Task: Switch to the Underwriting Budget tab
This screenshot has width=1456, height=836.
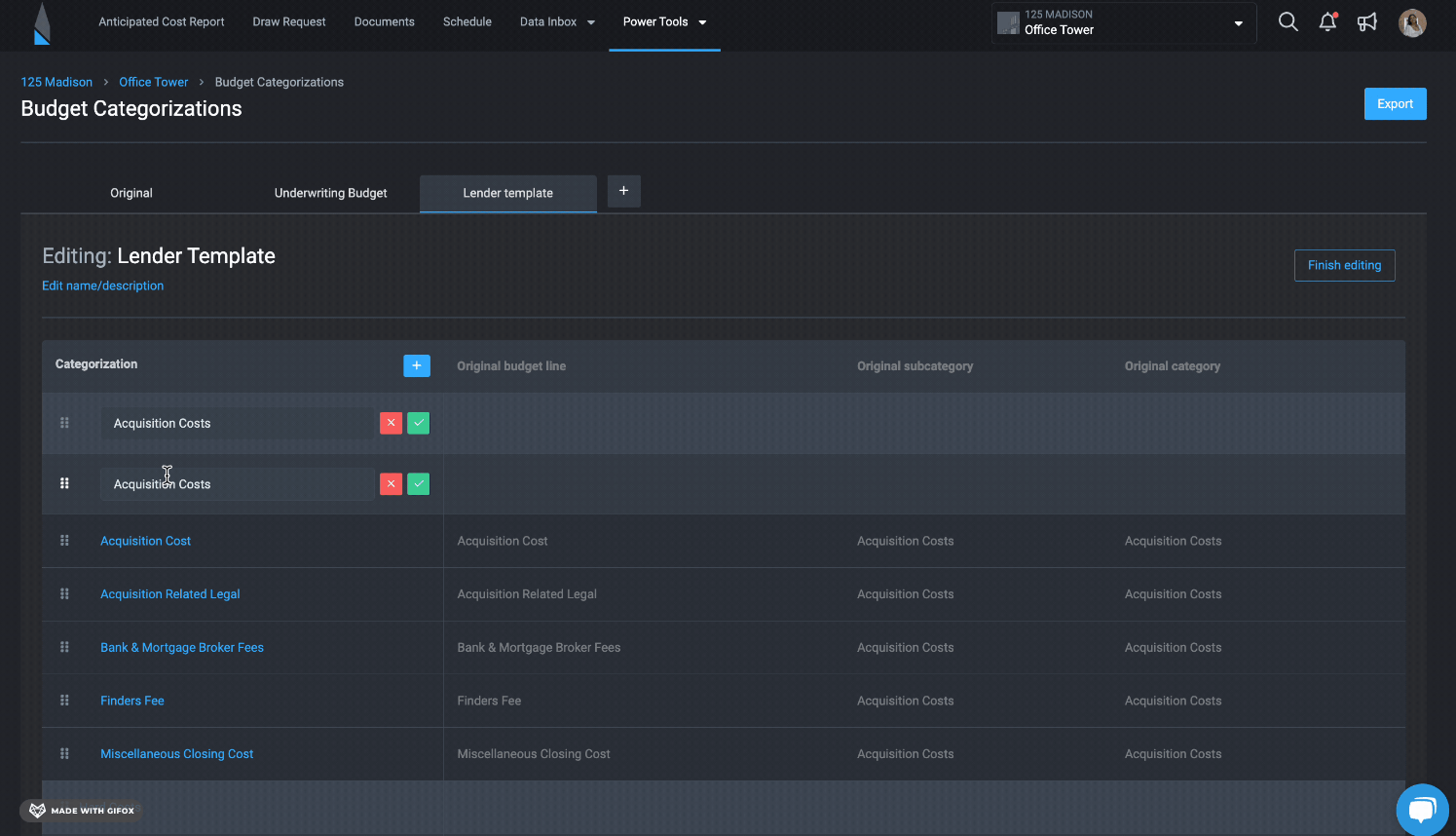Action: [331, 193]
